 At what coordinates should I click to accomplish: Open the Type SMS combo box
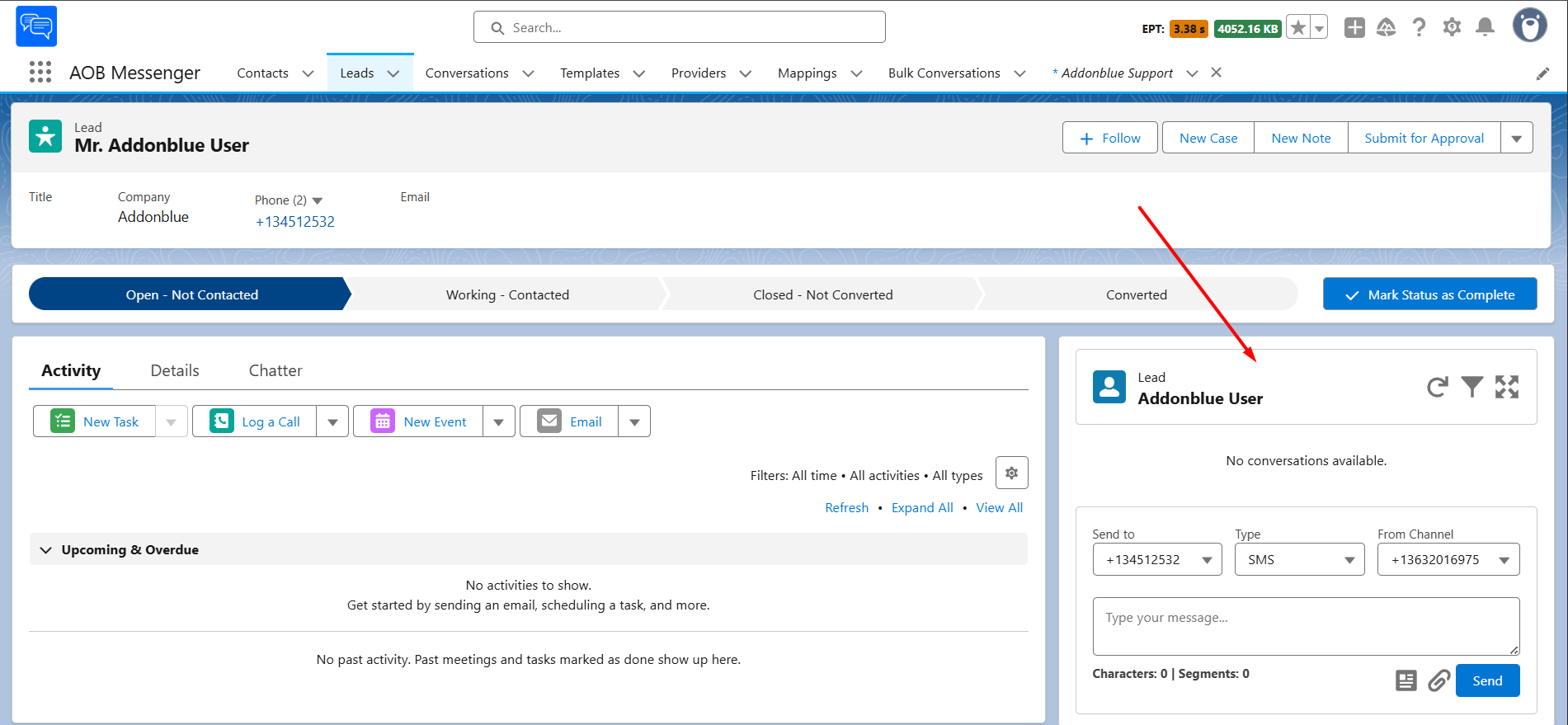tap(1300, 559)
